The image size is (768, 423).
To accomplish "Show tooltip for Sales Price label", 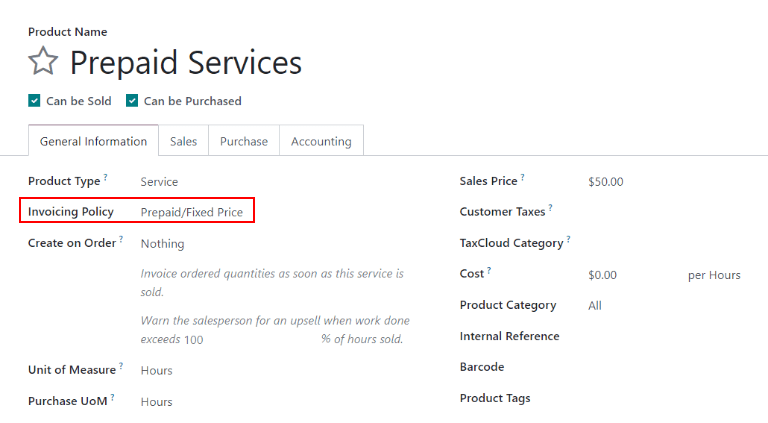I will click(x=523, y=178).
